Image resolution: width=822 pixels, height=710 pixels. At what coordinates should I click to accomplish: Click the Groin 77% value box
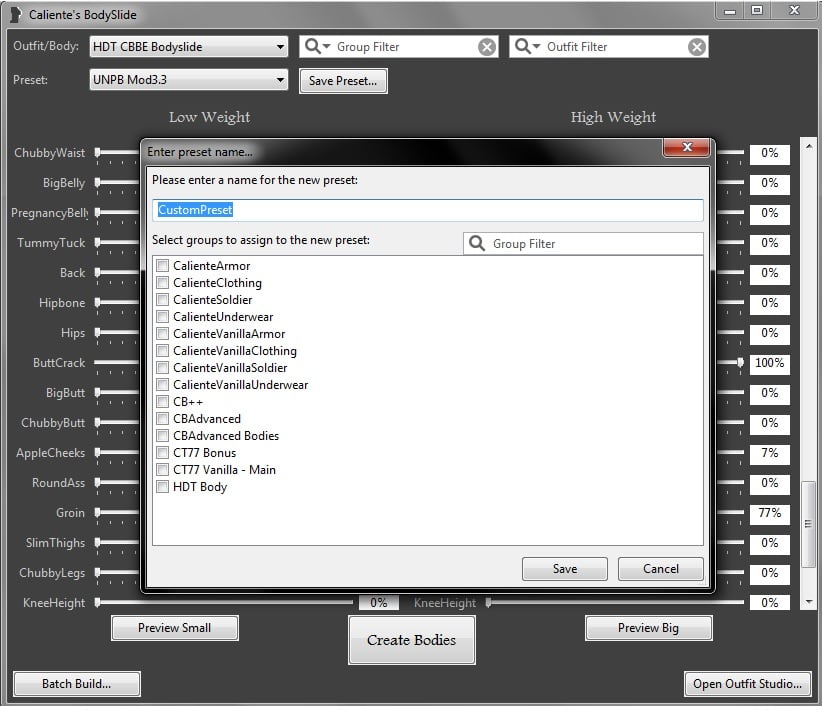pos(770,513)
